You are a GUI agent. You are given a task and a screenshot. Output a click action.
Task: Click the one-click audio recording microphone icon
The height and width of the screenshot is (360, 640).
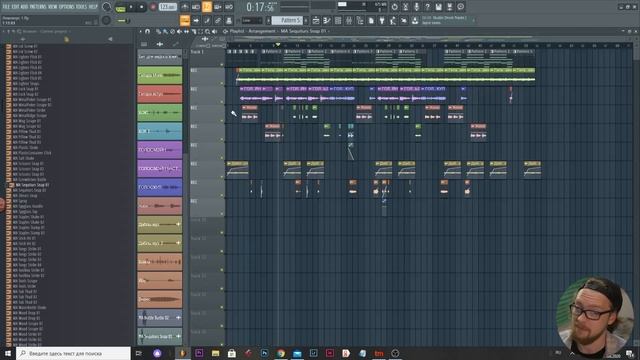coord(416,7)
